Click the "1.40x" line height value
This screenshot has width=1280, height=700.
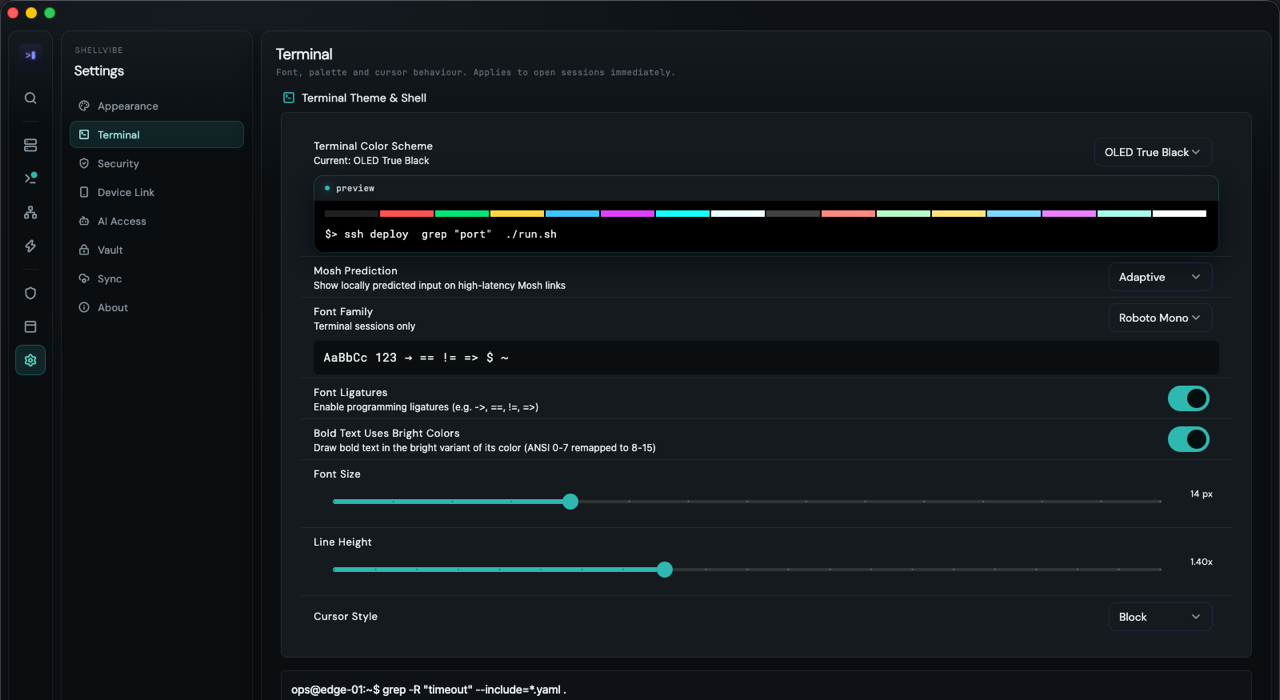click(1201, 562)
